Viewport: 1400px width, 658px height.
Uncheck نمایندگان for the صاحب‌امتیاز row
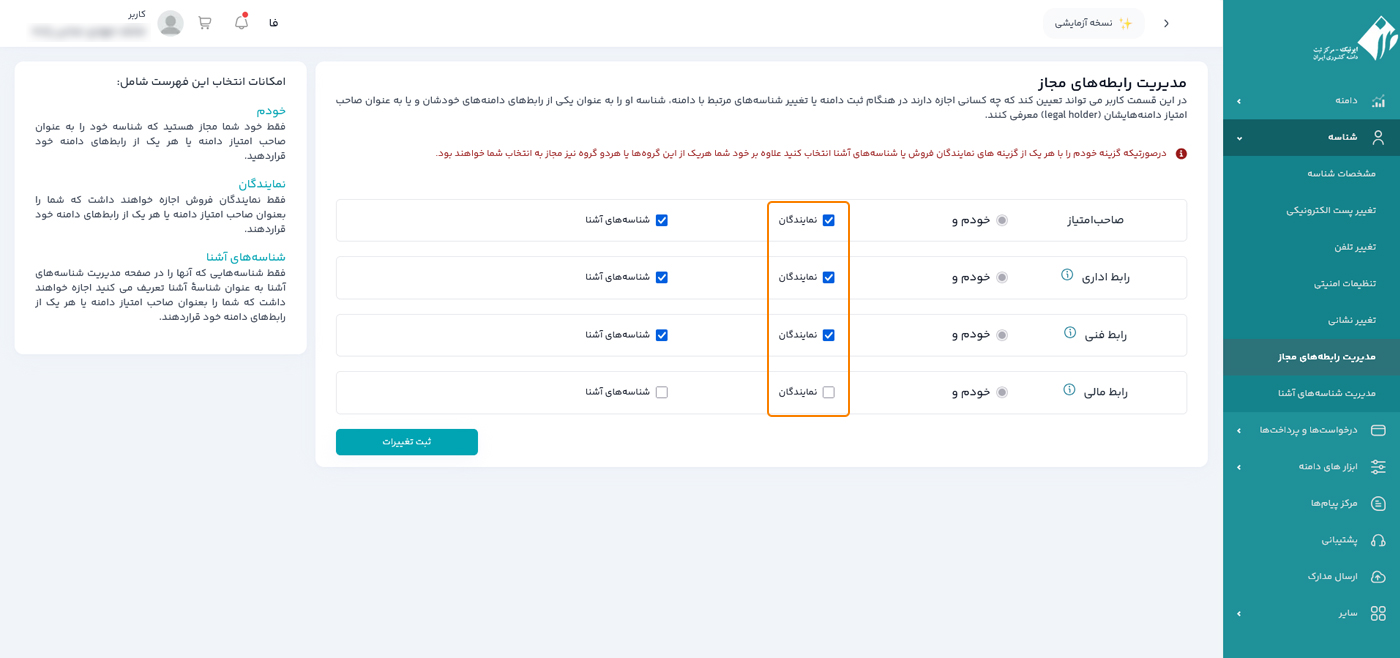click(x=828, y=220)
